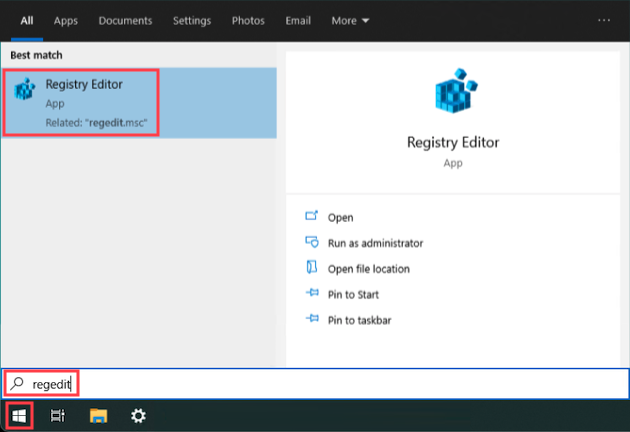Open Task View from the taskbar
Viewport: 630px width, 432px height.
coord(58,415)
